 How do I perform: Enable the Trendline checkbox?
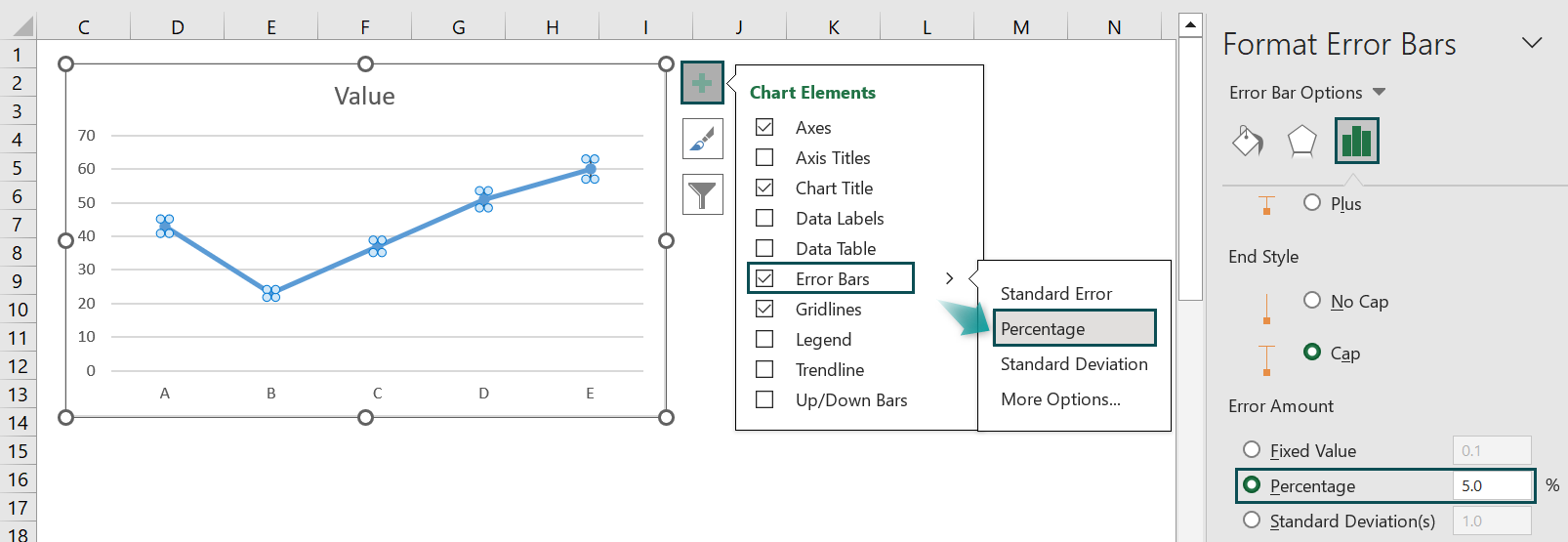coord(764,369)
